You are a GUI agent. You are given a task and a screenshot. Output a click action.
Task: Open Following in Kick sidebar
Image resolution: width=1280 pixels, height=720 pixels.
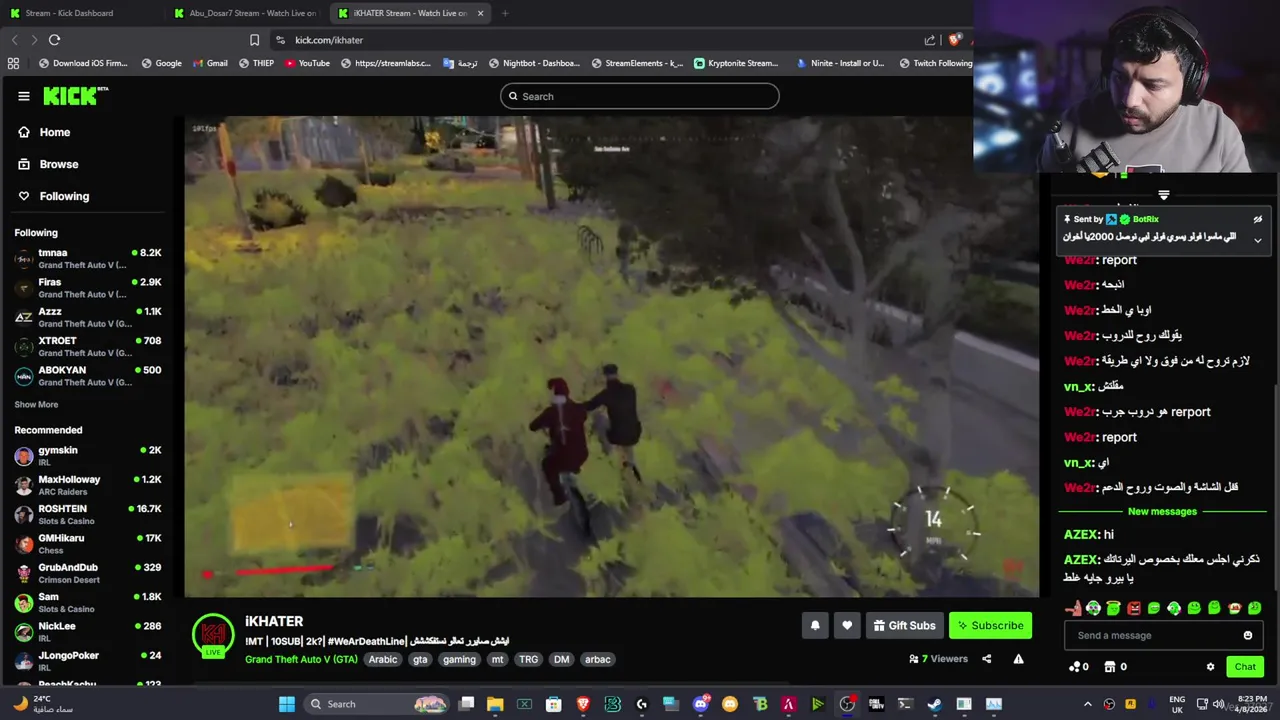(54, 196)
